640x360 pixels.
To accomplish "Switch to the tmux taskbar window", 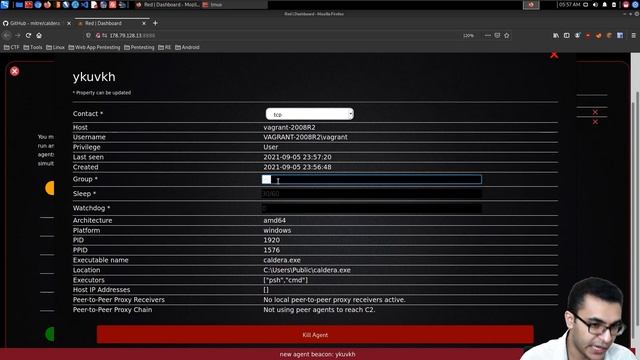I will click(213, 5).
